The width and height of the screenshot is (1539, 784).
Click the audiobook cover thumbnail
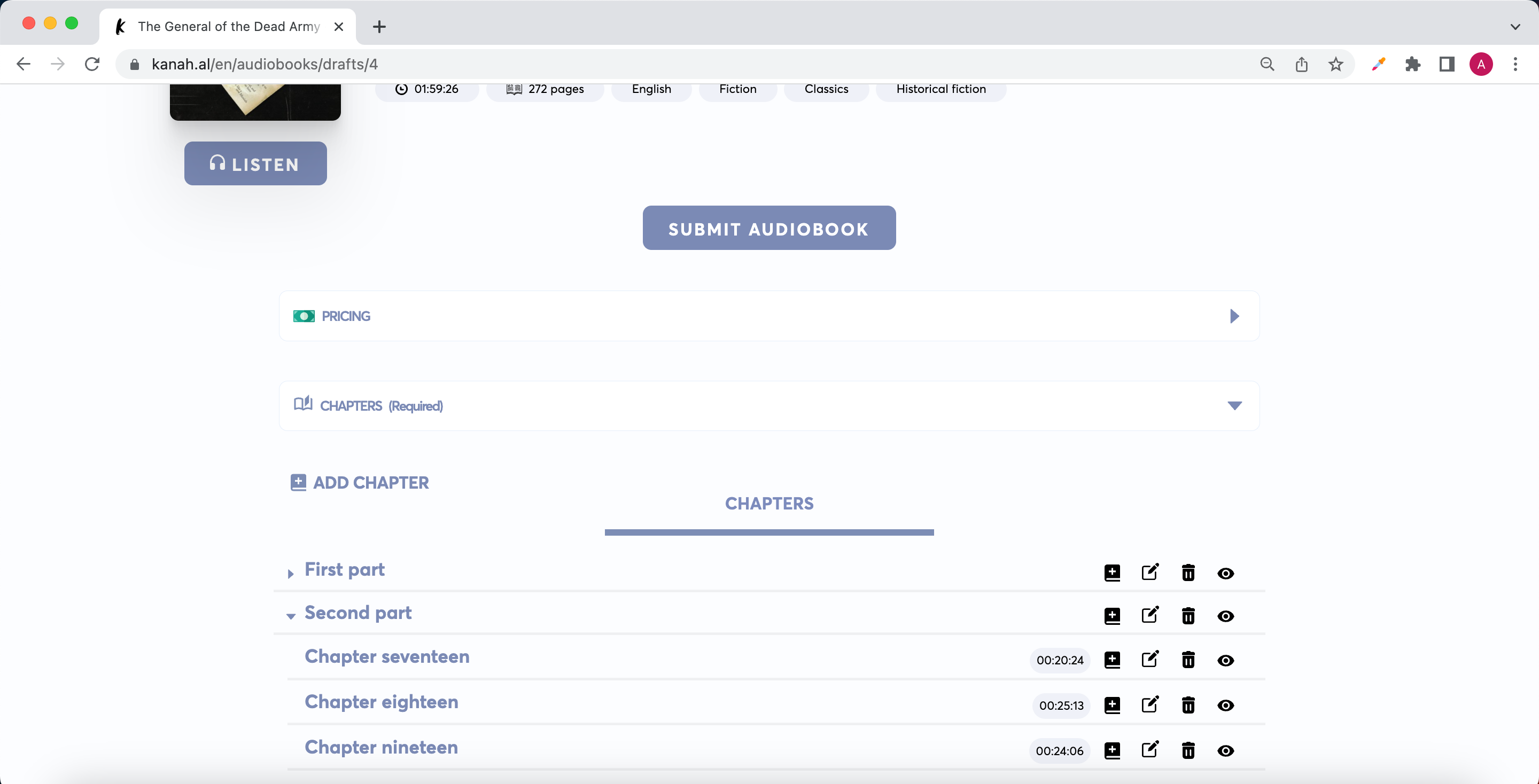[x=255, y=101]
